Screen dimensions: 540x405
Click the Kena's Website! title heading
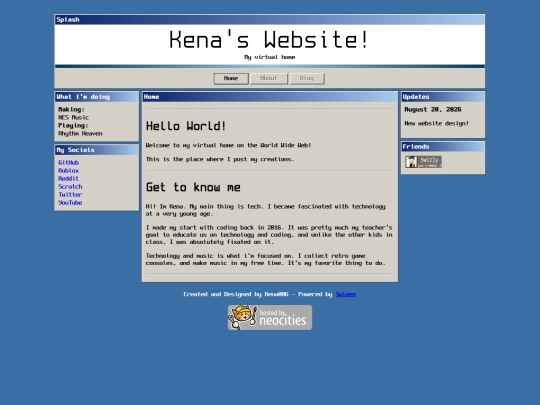(x=270, y=40)
